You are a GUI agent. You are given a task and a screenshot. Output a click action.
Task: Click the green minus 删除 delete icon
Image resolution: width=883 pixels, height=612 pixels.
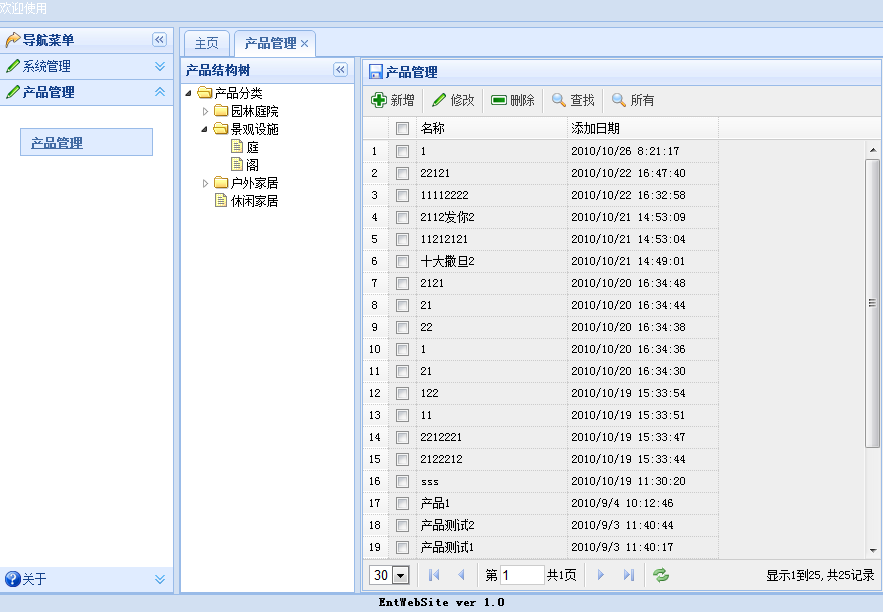[x=499, y=100]
